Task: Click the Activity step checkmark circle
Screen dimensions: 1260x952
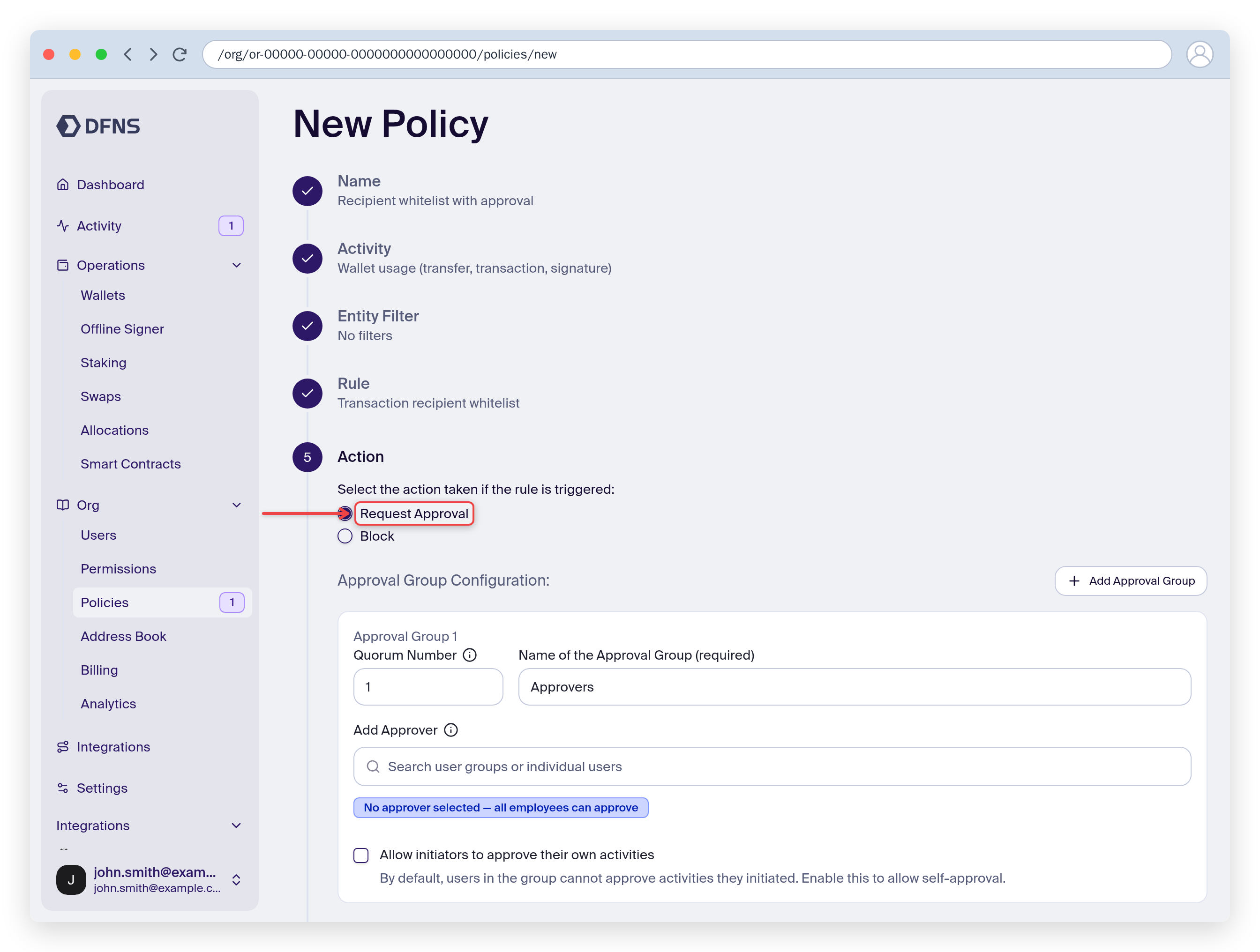Action: [307, 259]
